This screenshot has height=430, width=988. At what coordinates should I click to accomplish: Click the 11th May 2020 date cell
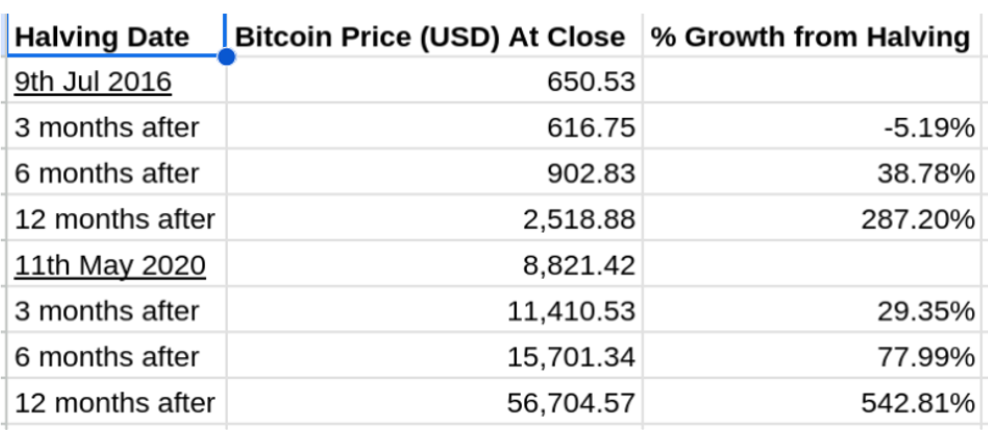[110, 265]
